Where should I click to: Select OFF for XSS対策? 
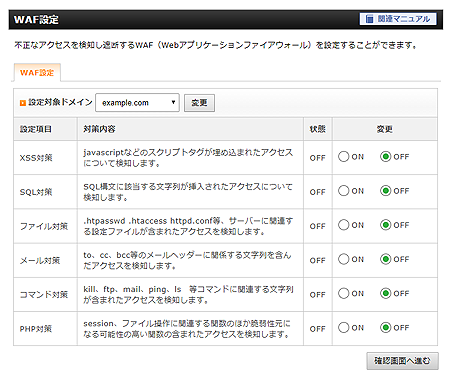pos(385,157)
